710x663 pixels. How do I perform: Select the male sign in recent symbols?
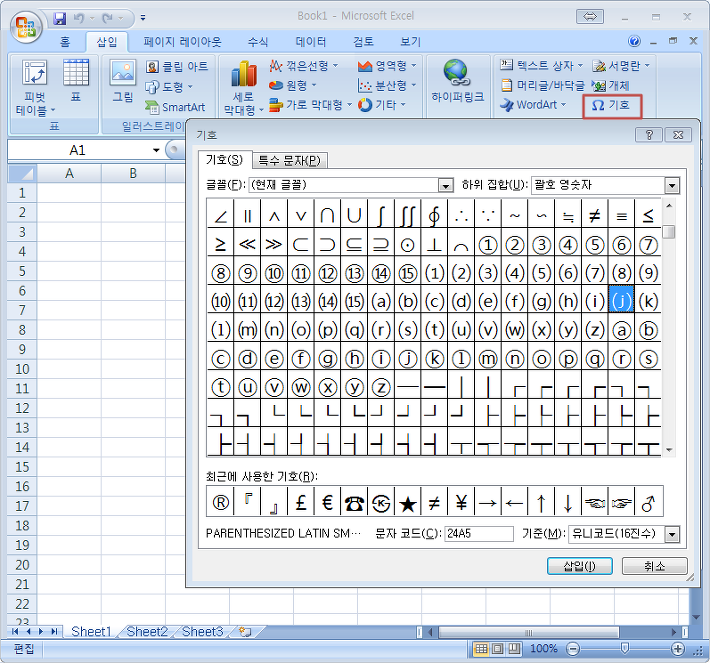click(648, 502)
